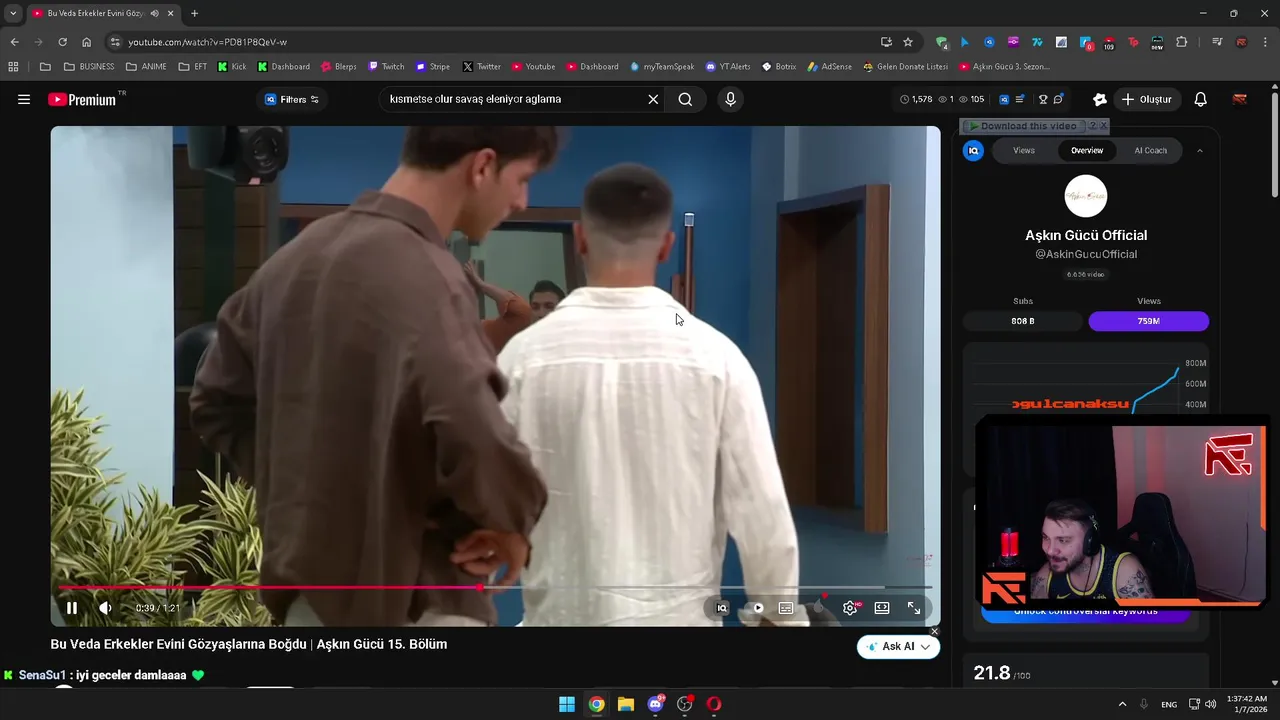Go back in Chrome
Screen dimensions: 1280x720
(x=14, y=42)
